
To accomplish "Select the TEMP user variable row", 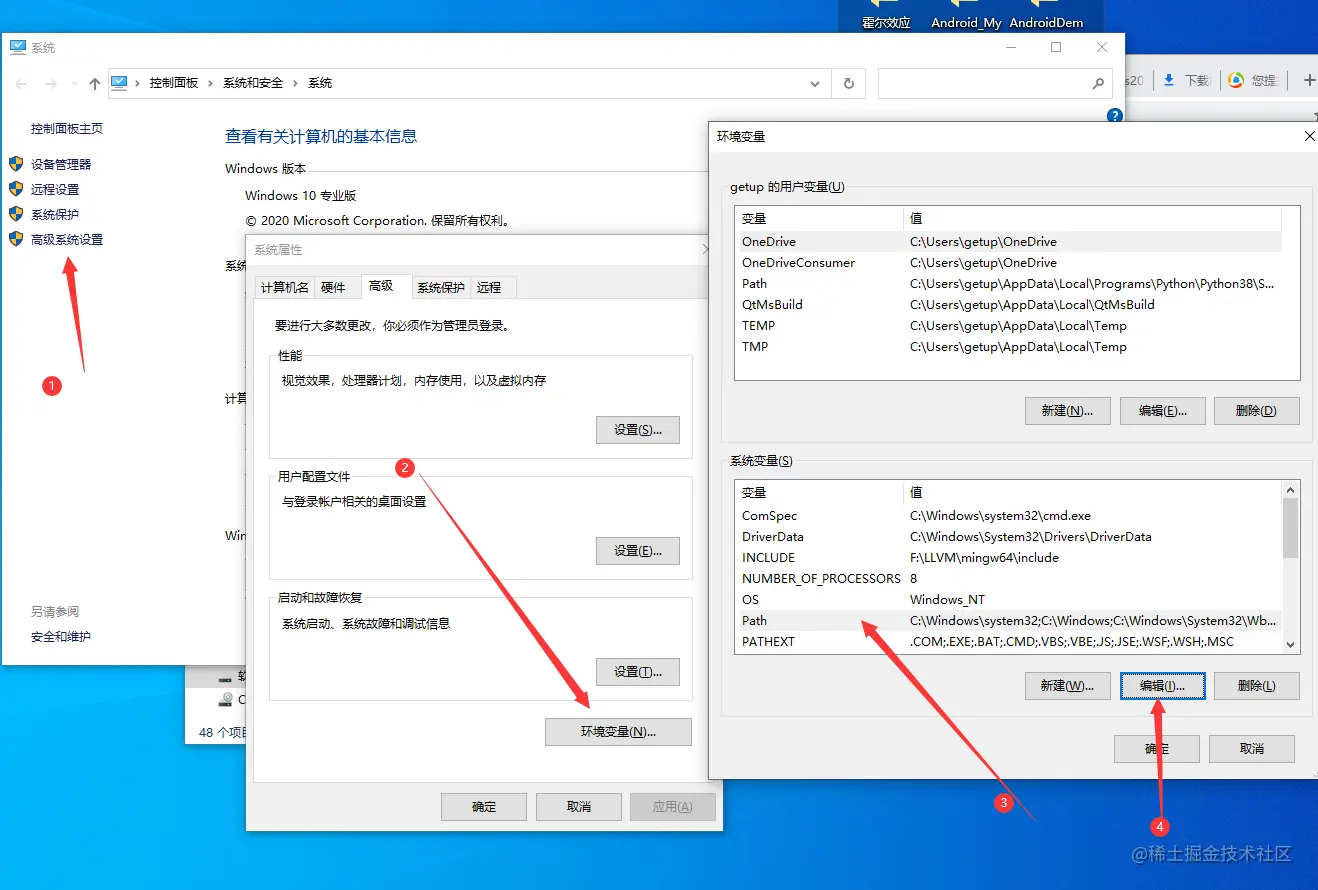I will point(1008,326).
